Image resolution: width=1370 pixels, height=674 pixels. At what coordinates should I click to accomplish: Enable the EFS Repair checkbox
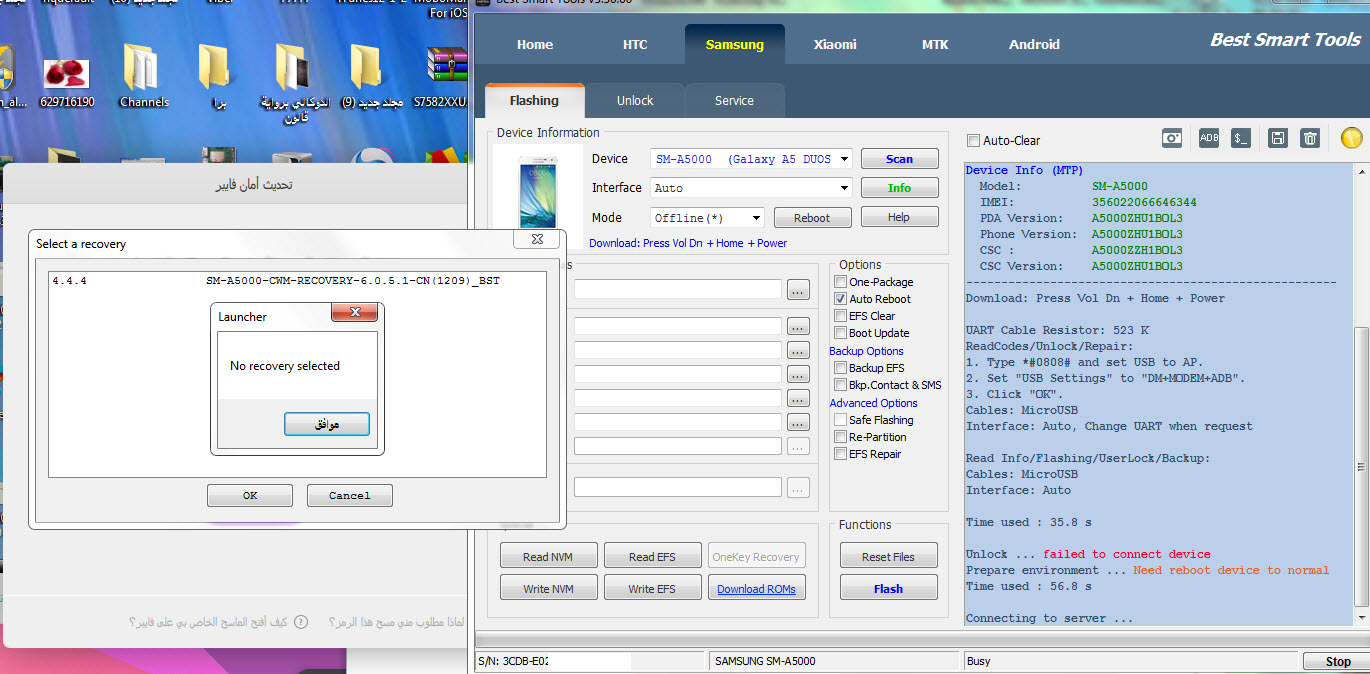pos(841,454)
